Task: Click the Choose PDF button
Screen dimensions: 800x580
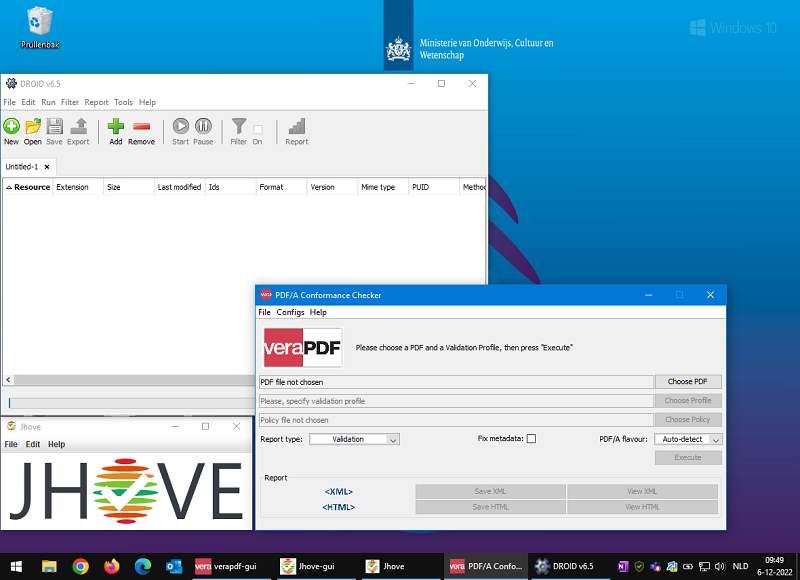Action: [x=688, y=382]
